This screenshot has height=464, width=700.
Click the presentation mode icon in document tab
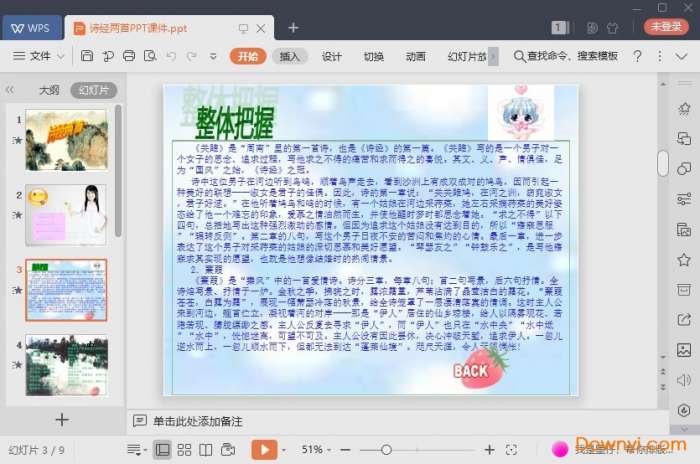coord(243,29)
